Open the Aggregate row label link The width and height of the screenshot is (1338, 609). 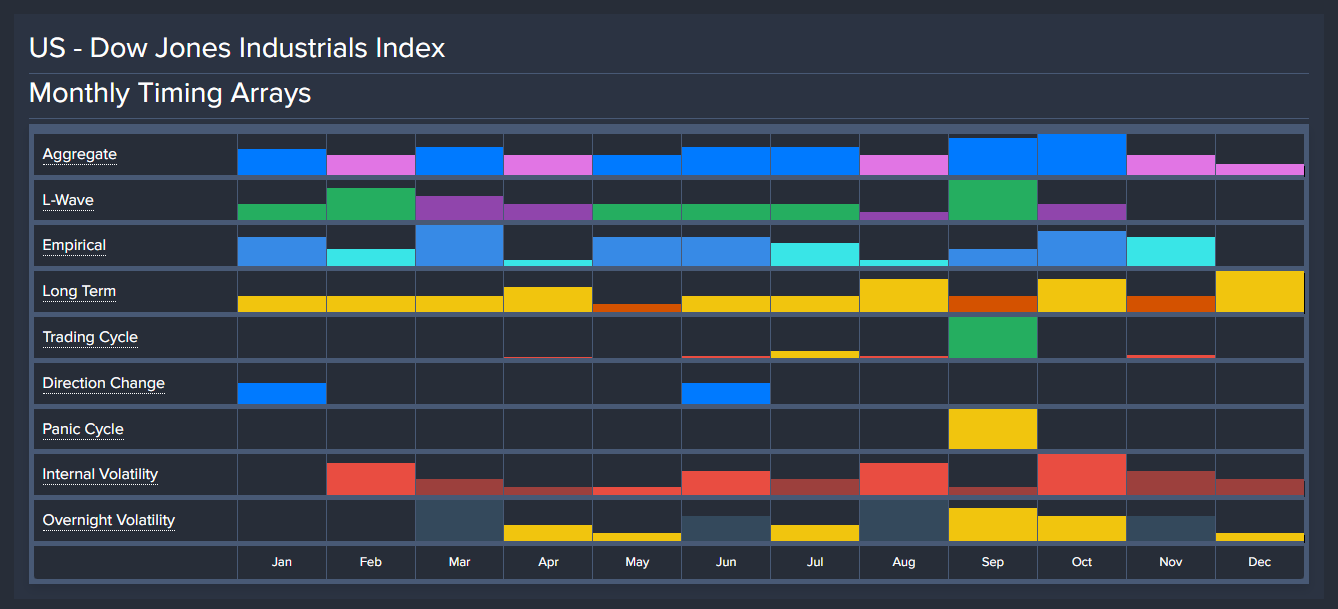[x=79, y=154]
